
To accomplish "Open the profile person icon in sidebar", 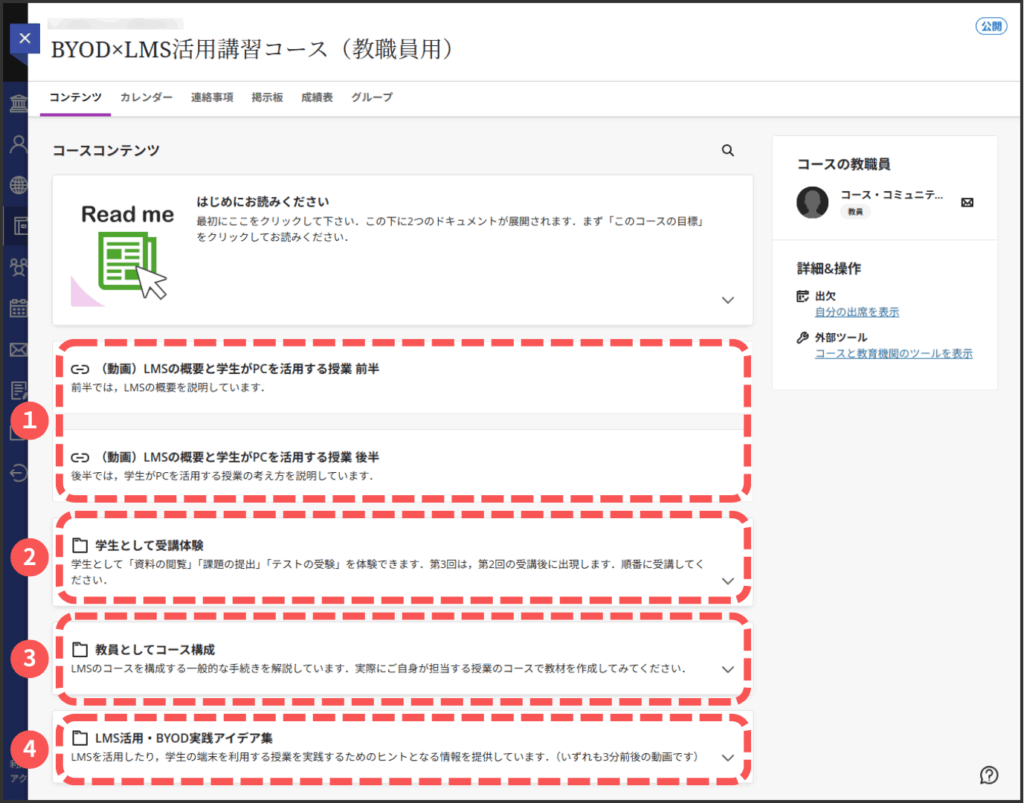I will (18, 143).
